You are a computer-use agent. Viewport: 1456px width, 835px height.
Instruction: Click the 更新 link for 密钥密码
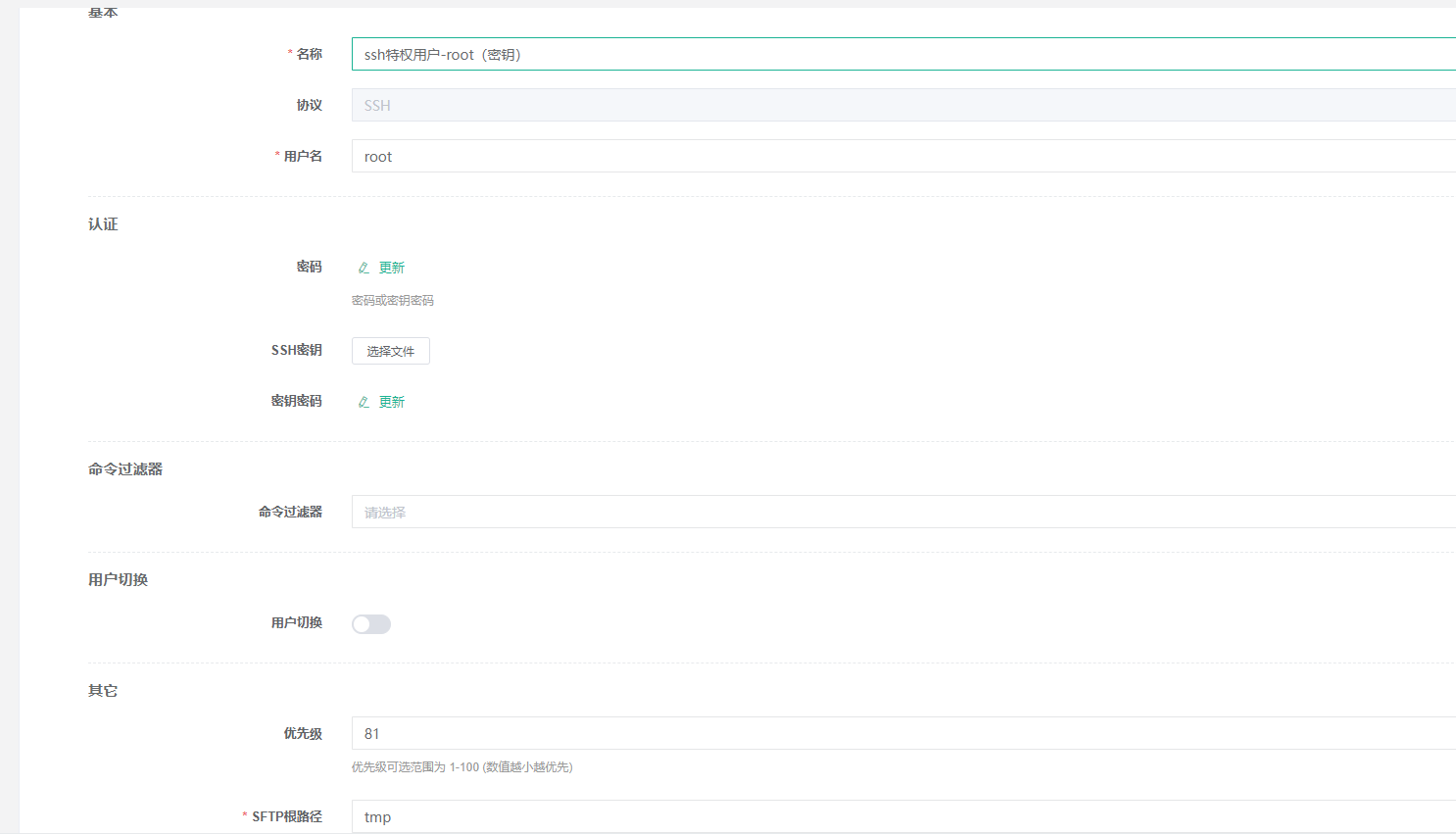tap(392, 402)
